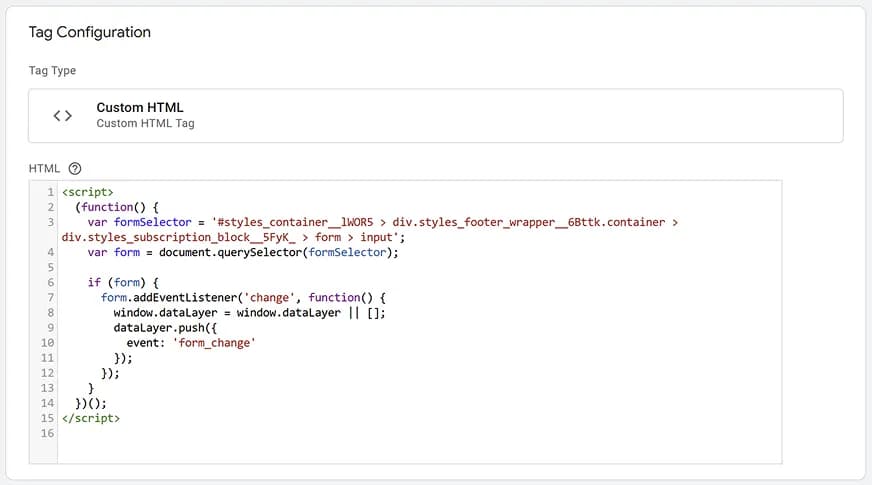Click the formSelector variable name
Image resolution: width=872 pixels, height=485 pixels.
pos(149,222)
